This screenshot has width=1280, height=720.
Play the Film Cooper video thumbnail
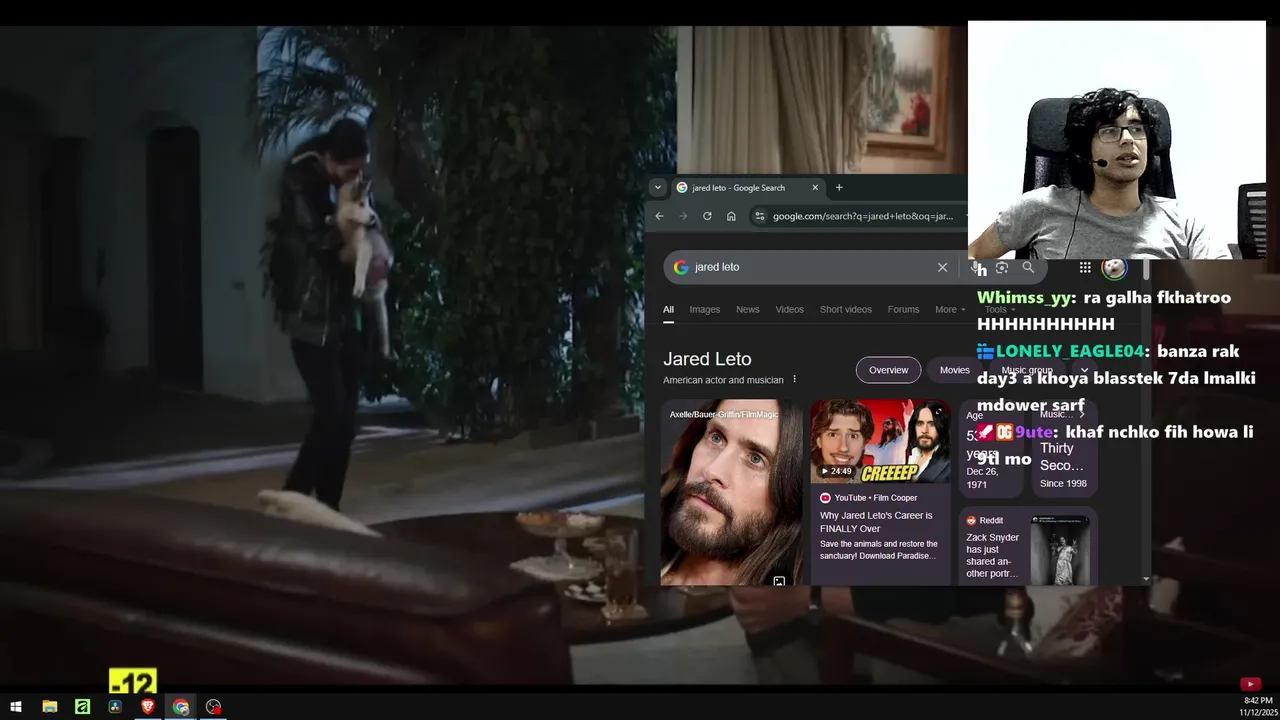click(880, 441)
